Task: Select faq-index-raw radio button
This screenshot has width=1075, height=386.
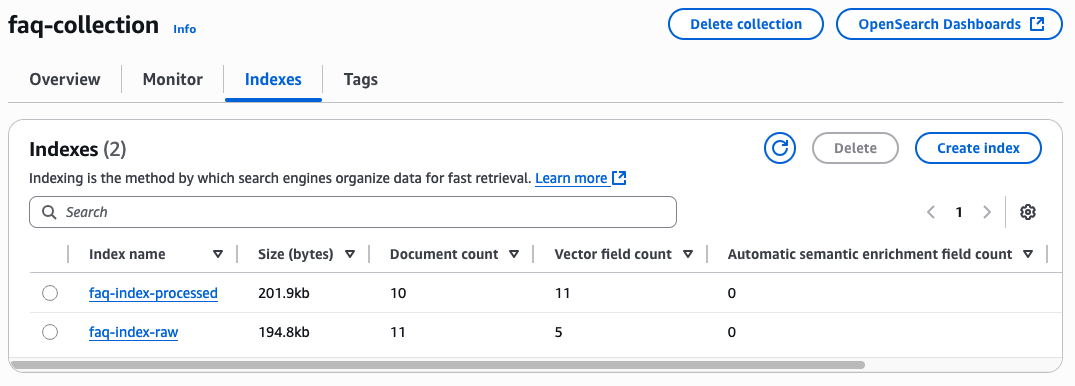Action: point(50,333)
